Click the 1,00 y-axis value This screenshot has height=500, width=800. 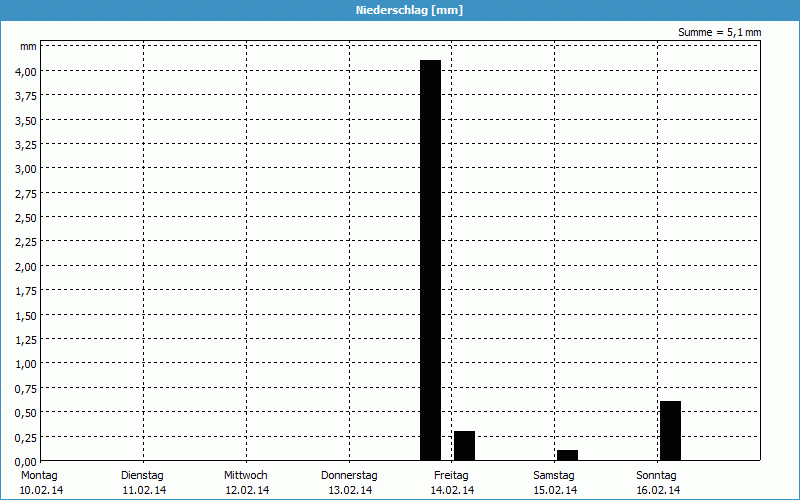[x=26, y=364]
